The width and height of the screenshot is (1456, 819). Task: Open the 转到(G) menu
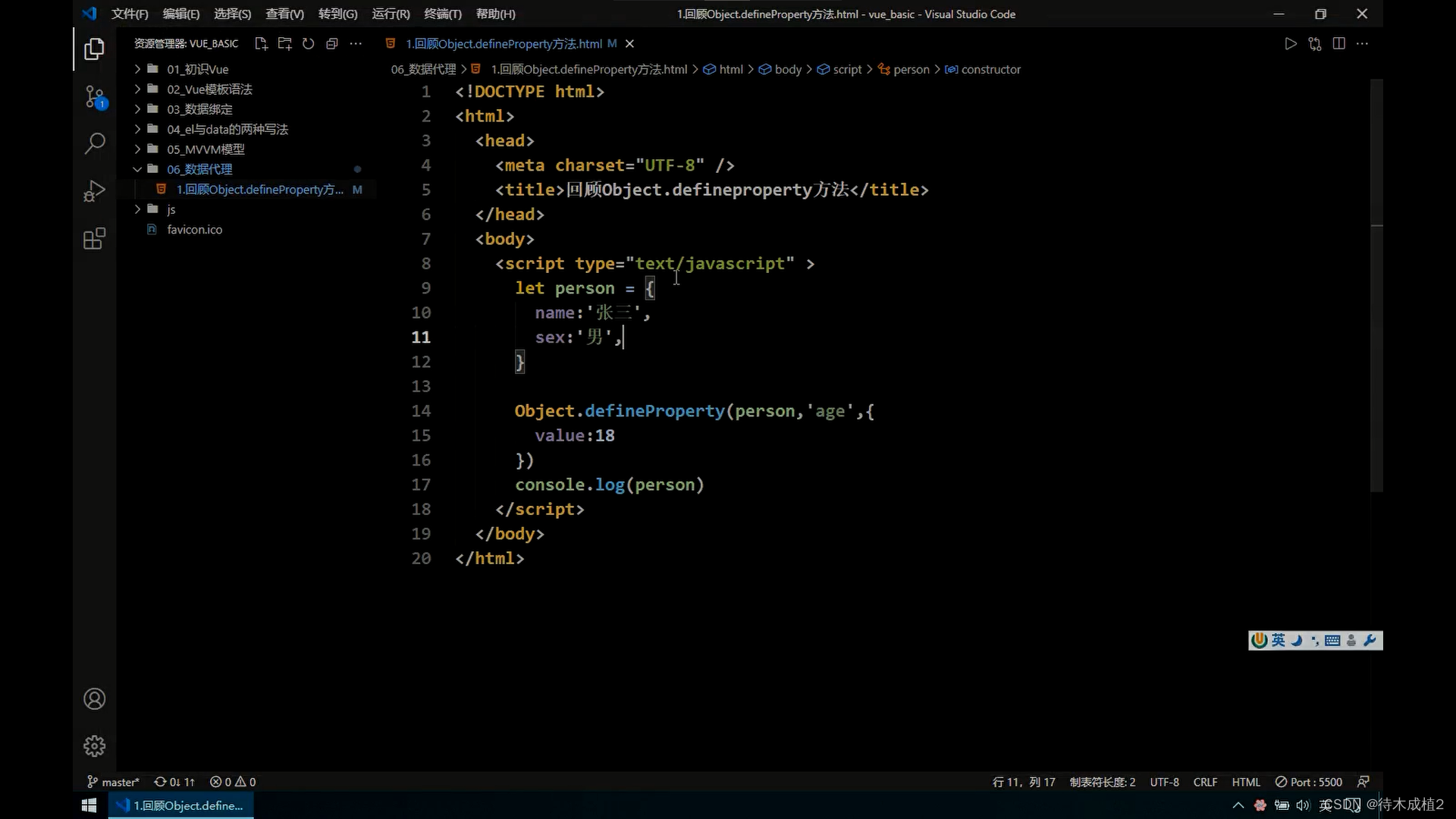tap(338, 14)
